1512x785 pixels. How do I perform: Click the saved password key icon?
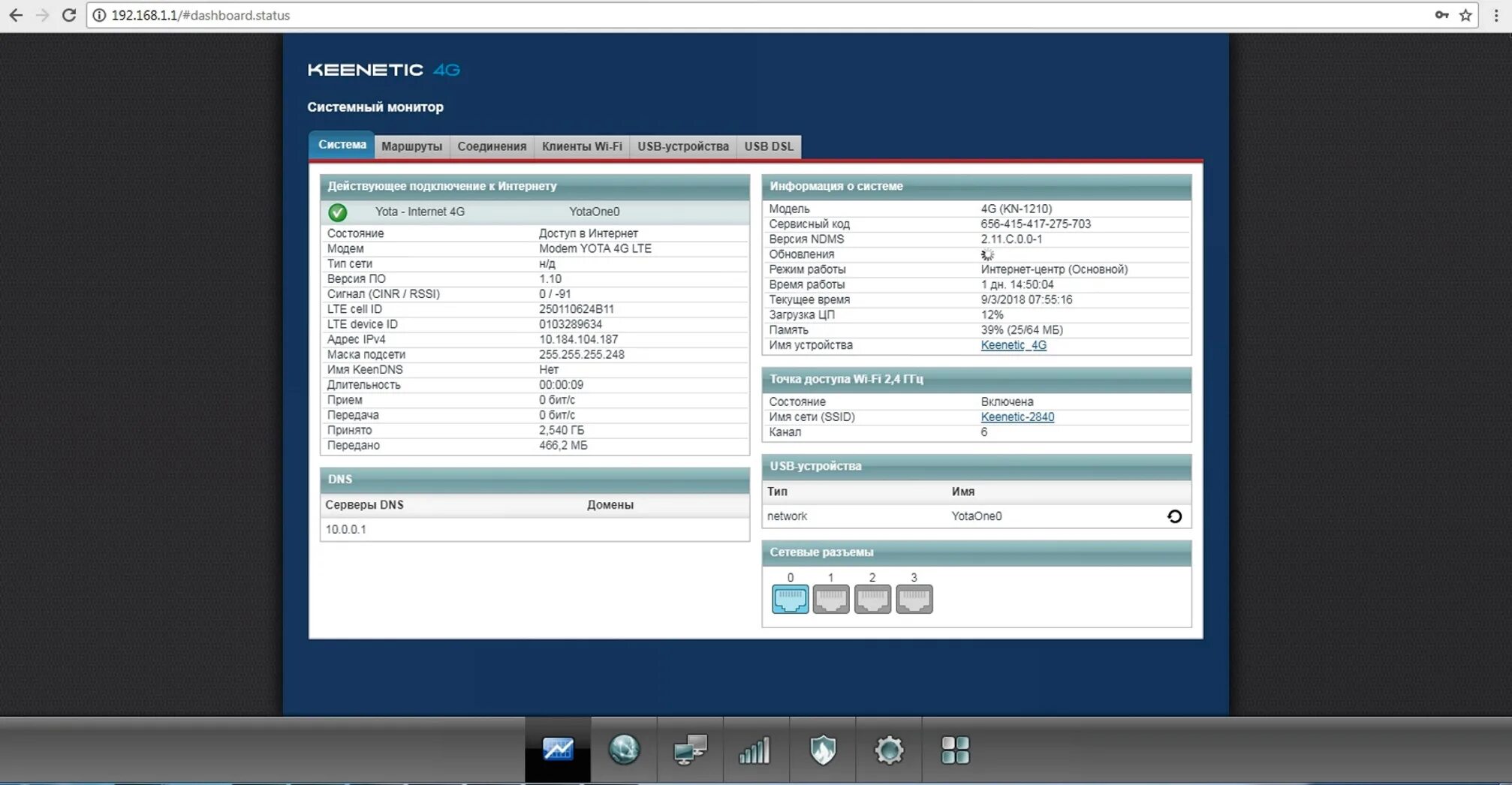pos(1441,15)
